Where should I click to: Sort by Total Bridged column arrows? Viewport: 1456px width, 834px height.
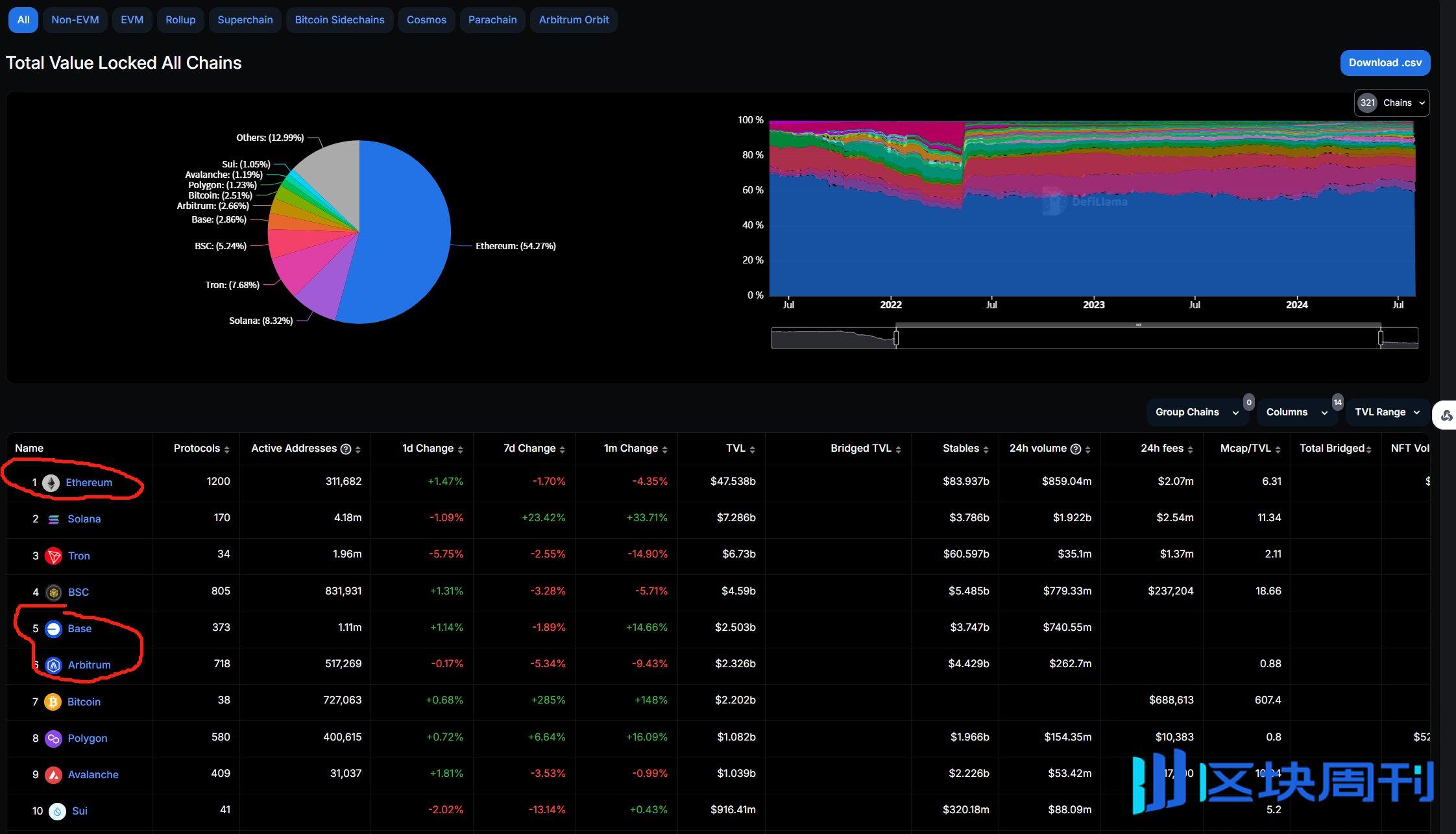pos(1368,449)
